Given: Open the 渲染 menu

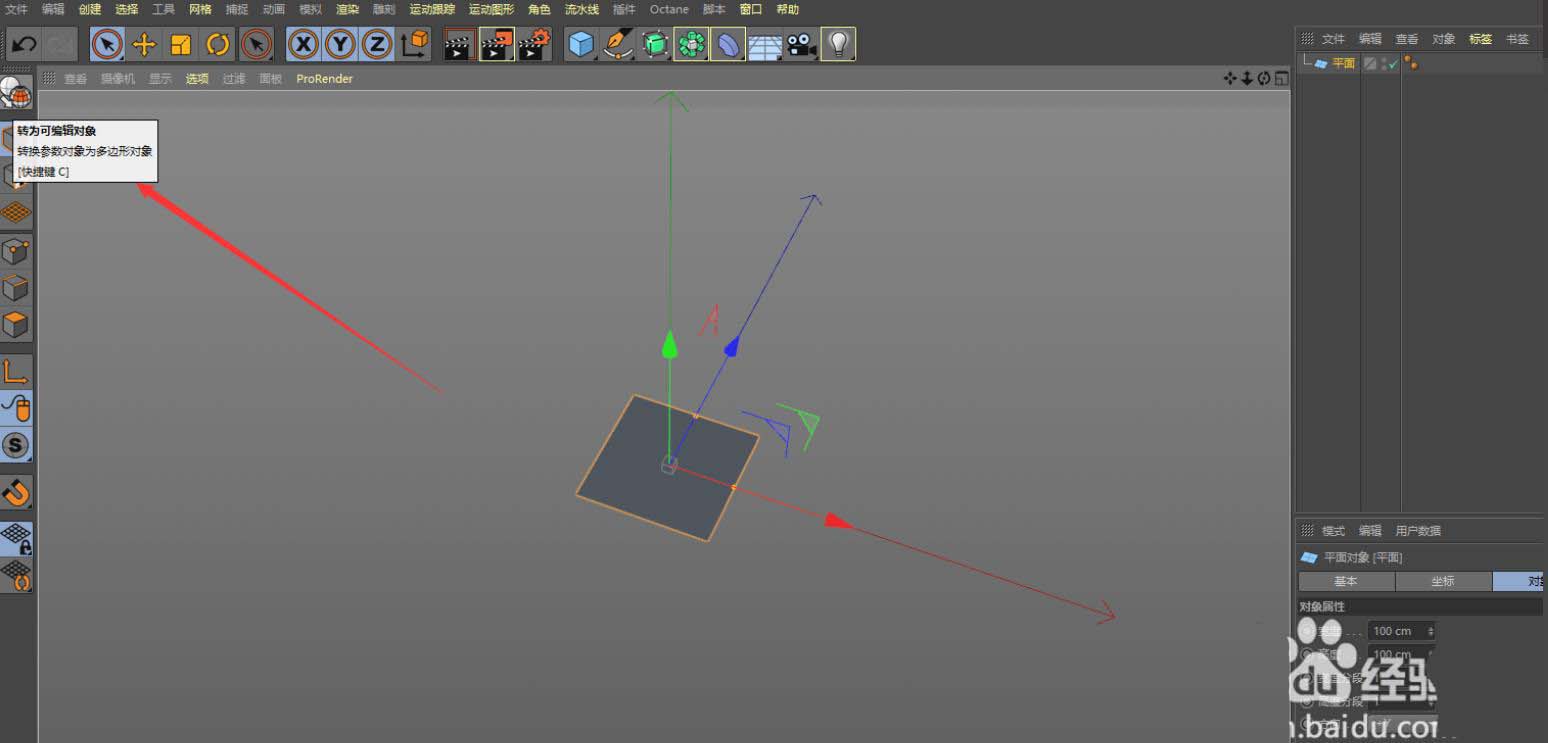Looking at the screenshot, I should (x=347, y=9).
